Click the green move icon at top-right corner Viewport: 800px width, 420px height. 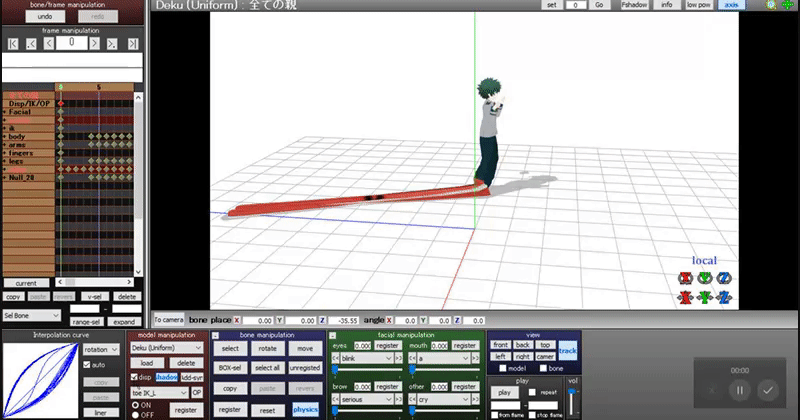tap(788, 5)
